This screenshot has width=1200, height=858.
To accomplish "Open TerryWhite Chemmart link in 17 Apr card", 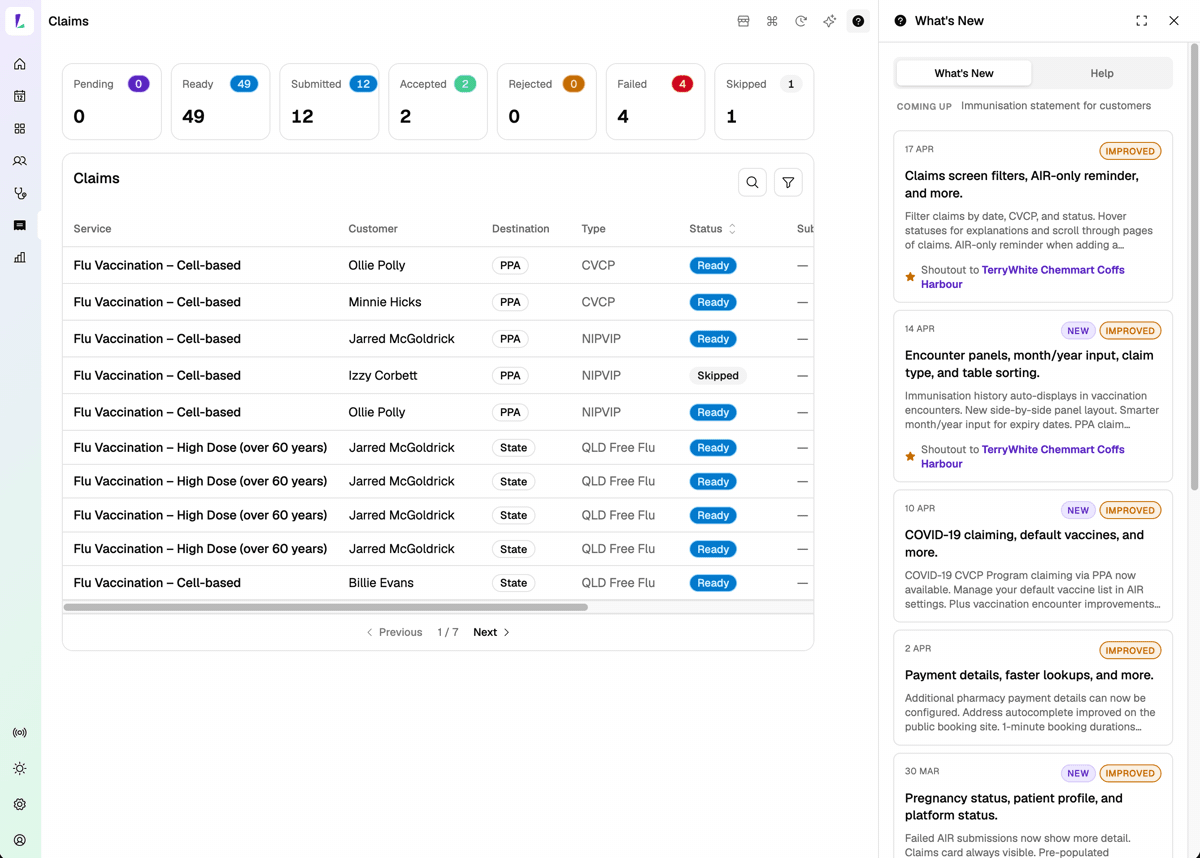I will [x=1023, y=277].
